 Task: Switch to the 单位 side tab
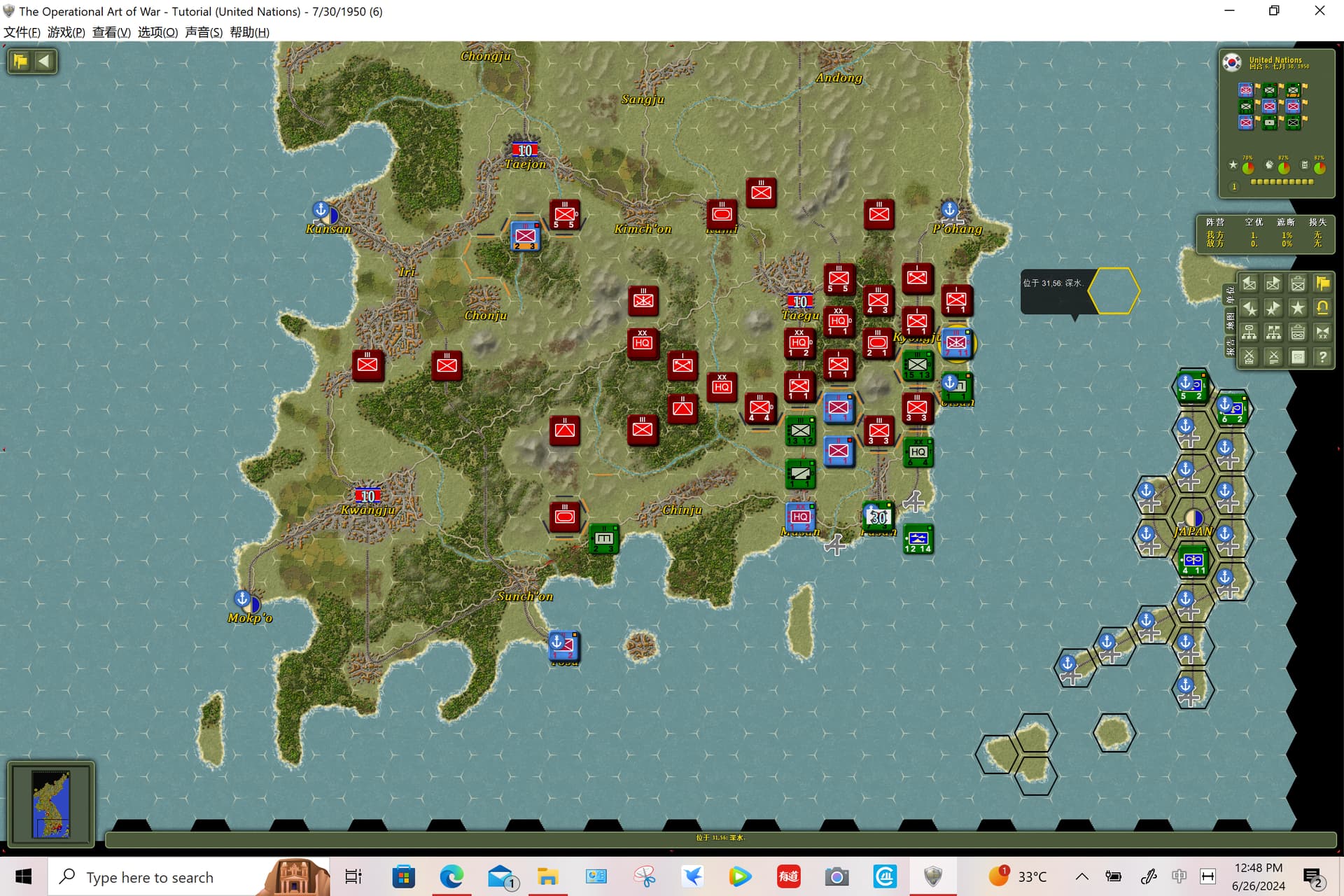point(1230,295)
